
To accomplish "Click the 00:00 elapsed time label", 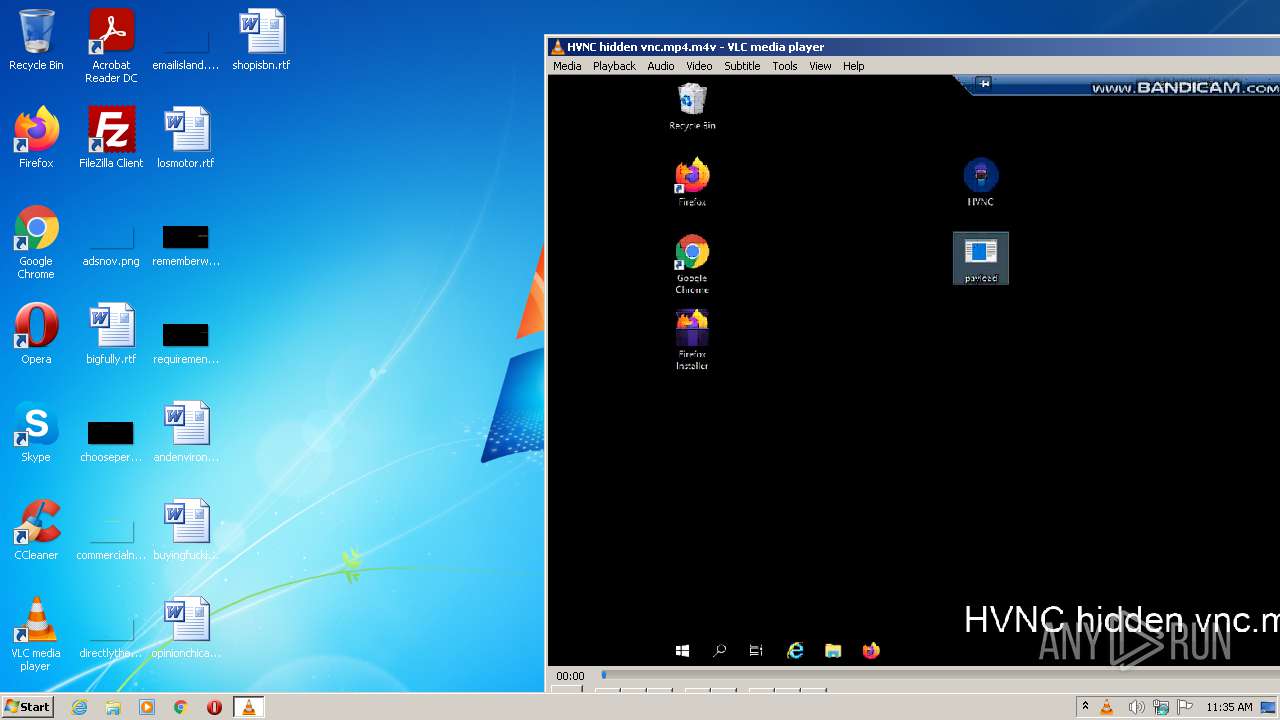I will [x=570, y=676].
